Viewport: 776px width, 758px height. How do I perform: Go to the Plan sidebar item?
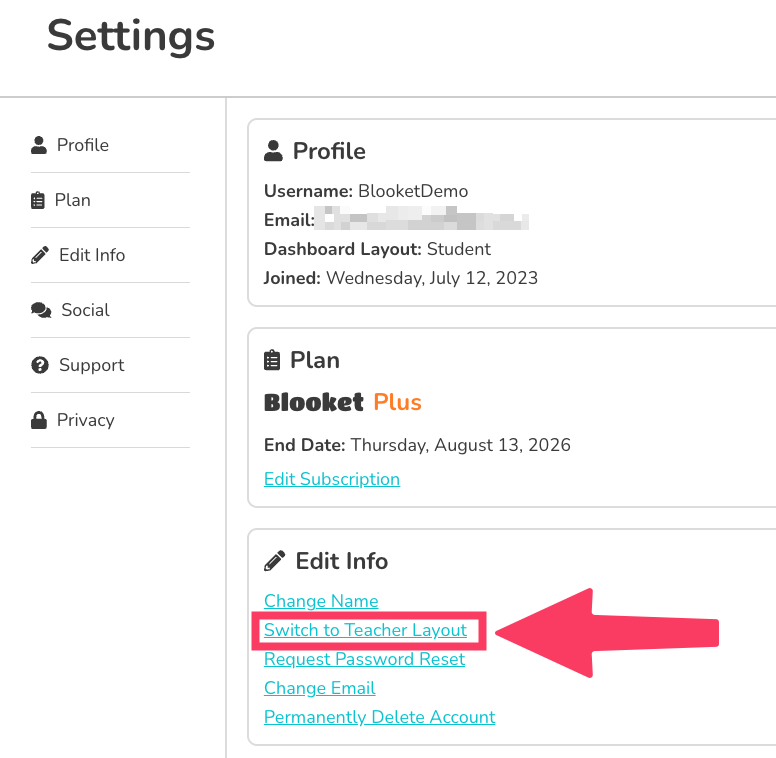click(73, 200)
